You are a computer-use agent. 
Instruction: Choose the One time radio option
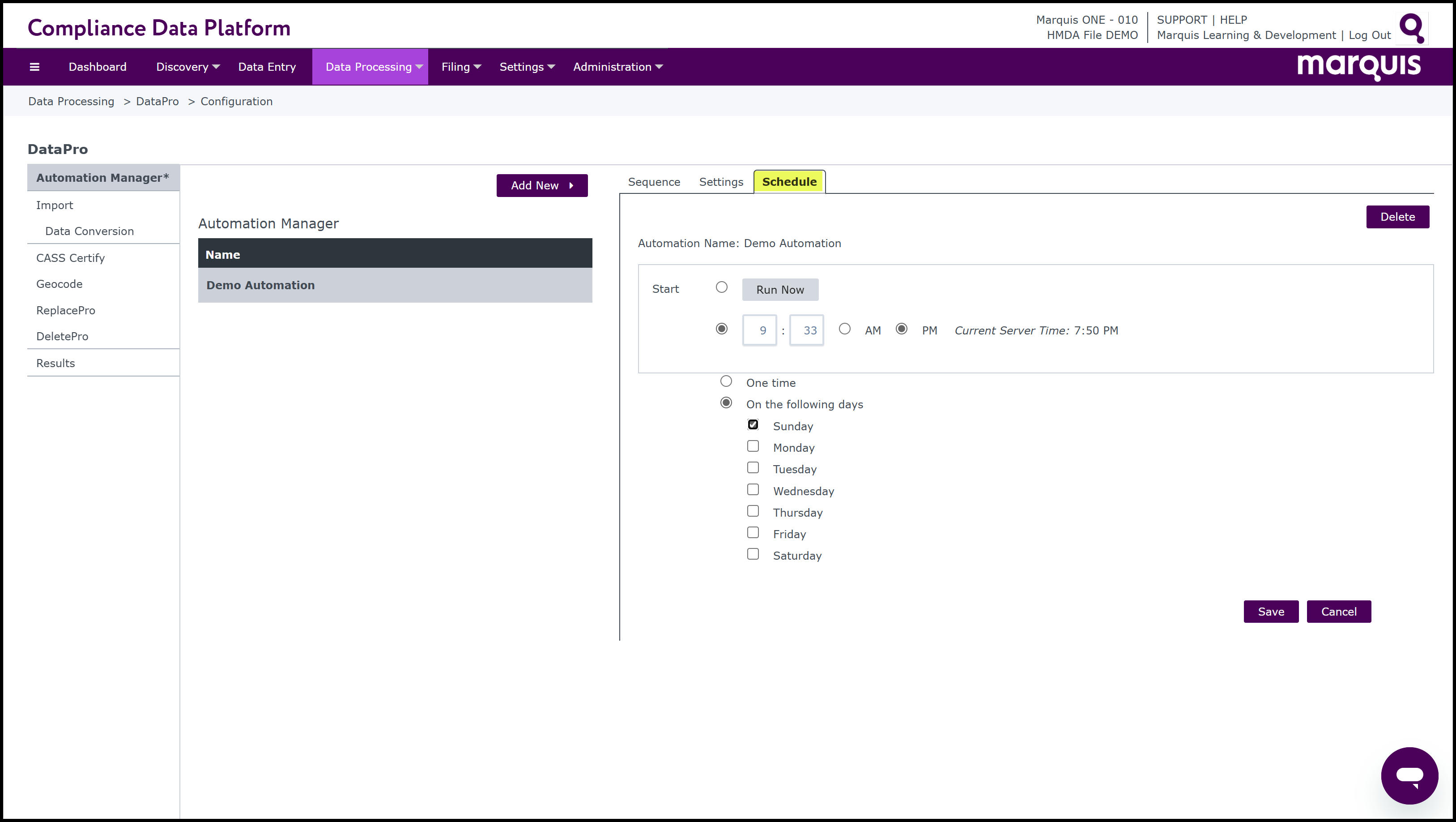point(726,381)
